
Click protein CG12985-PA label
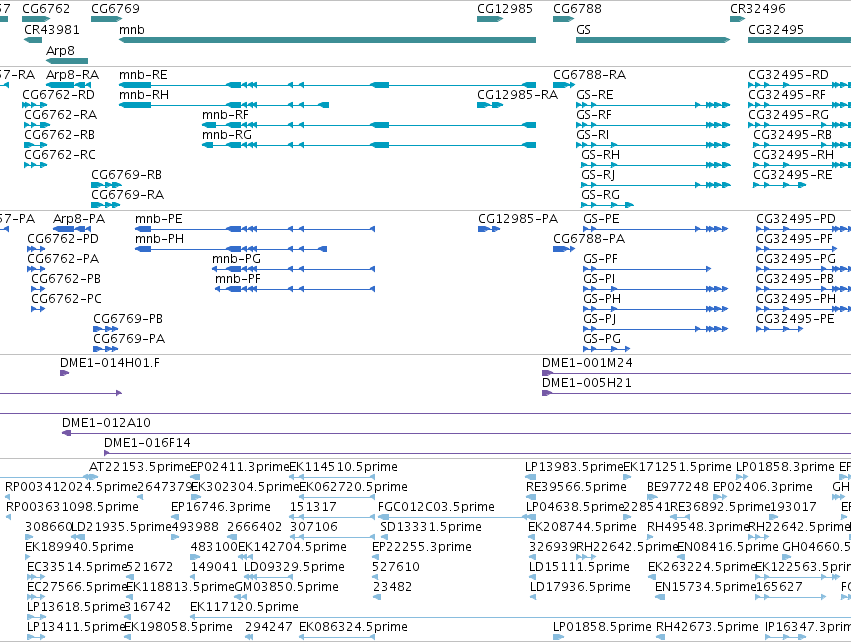tap(518, 219)
